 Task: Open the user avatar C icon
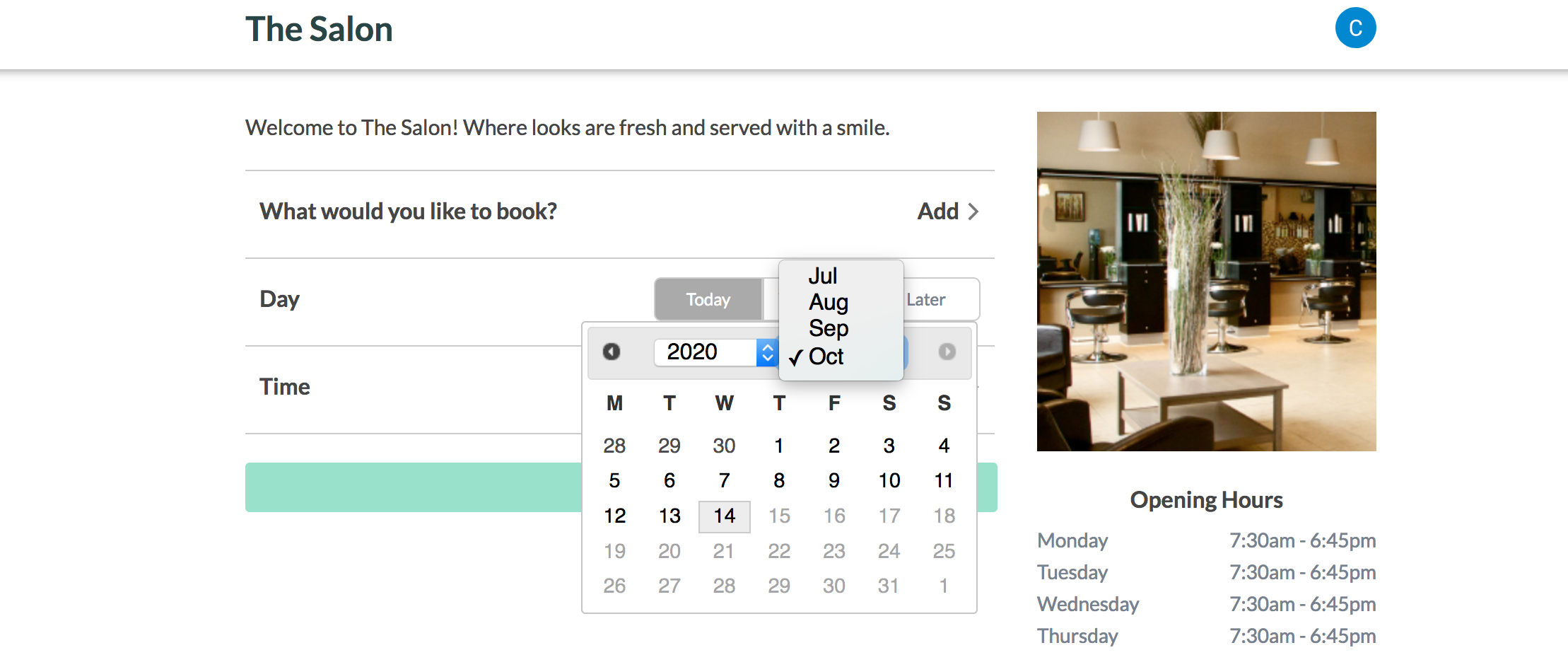(1355, 28)
